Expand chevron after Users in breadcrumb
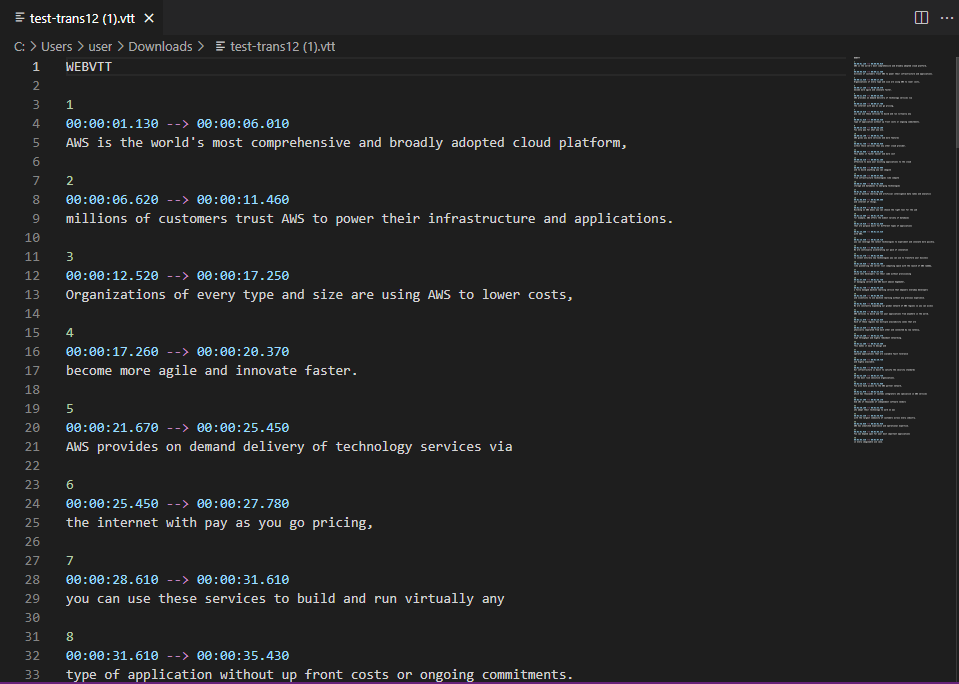Viewport: 959px width, 684px height. click(x=80, y=46)
